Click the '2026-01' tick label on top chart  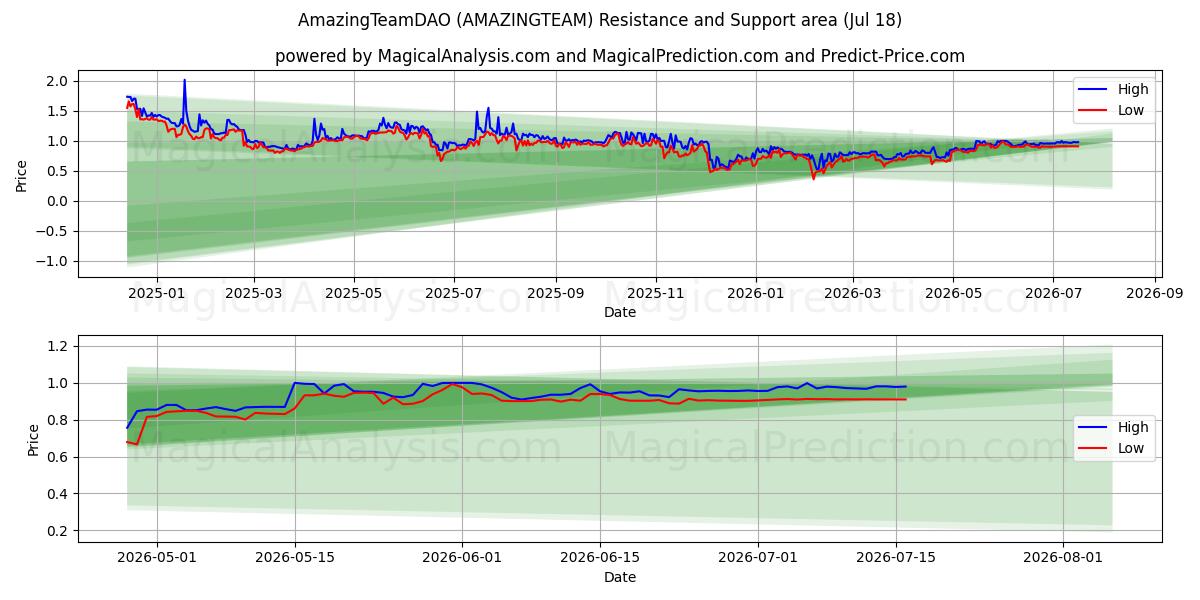point(756,294)
